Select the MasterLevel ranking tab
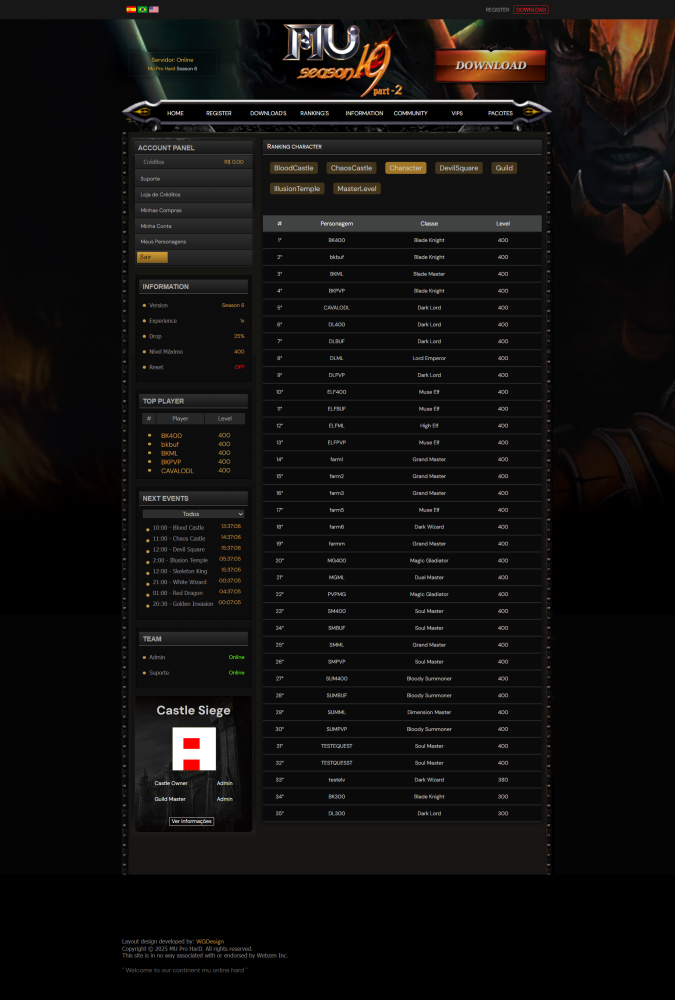This screenshot has height=1000, width=675. tap(357, 188)
